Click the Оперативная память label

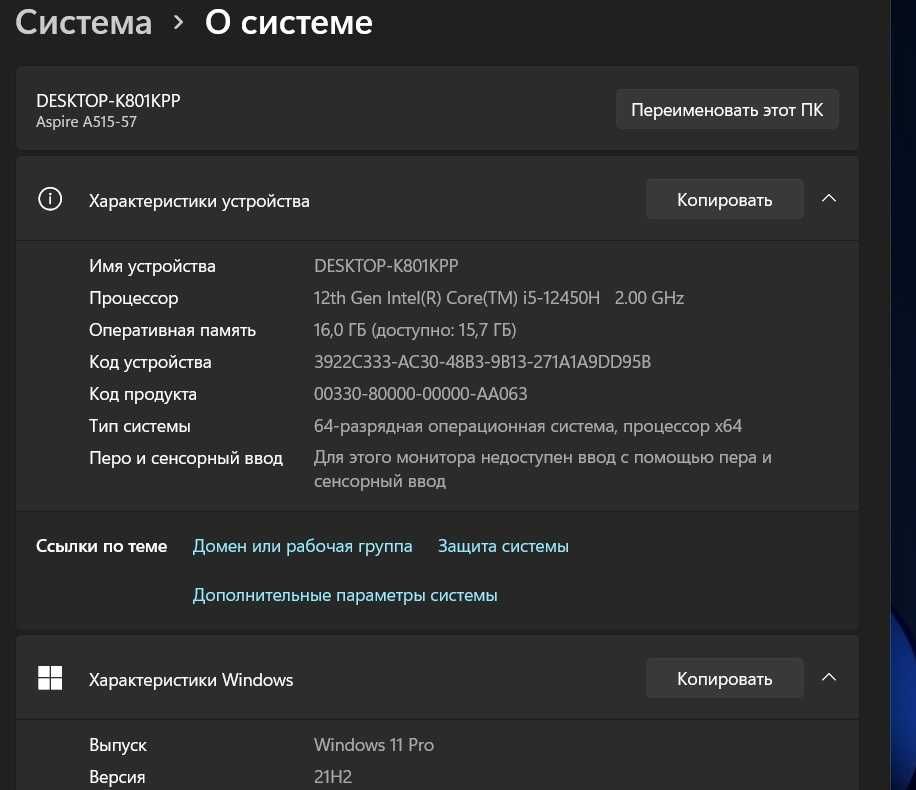[x=172, y=330]
